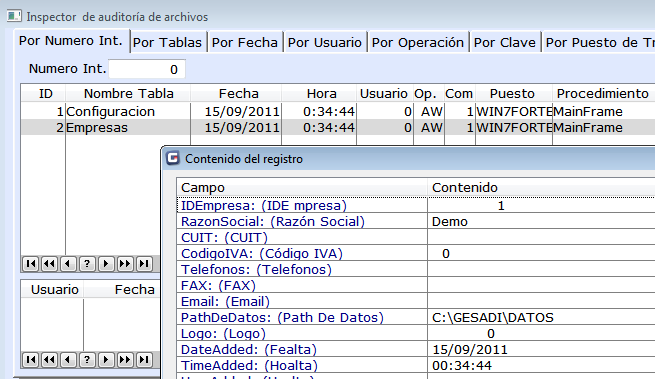This screenshot has height=379, width=655.
Task: Select the TimeAdded field row
Action: point(416,366)
